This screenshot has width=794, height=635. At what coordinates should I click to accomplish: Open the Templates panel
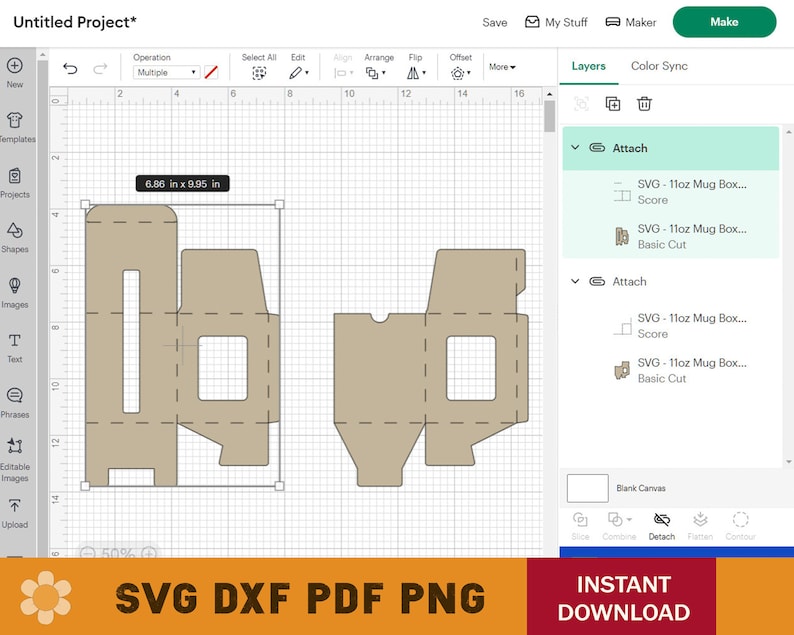[15, 127]
